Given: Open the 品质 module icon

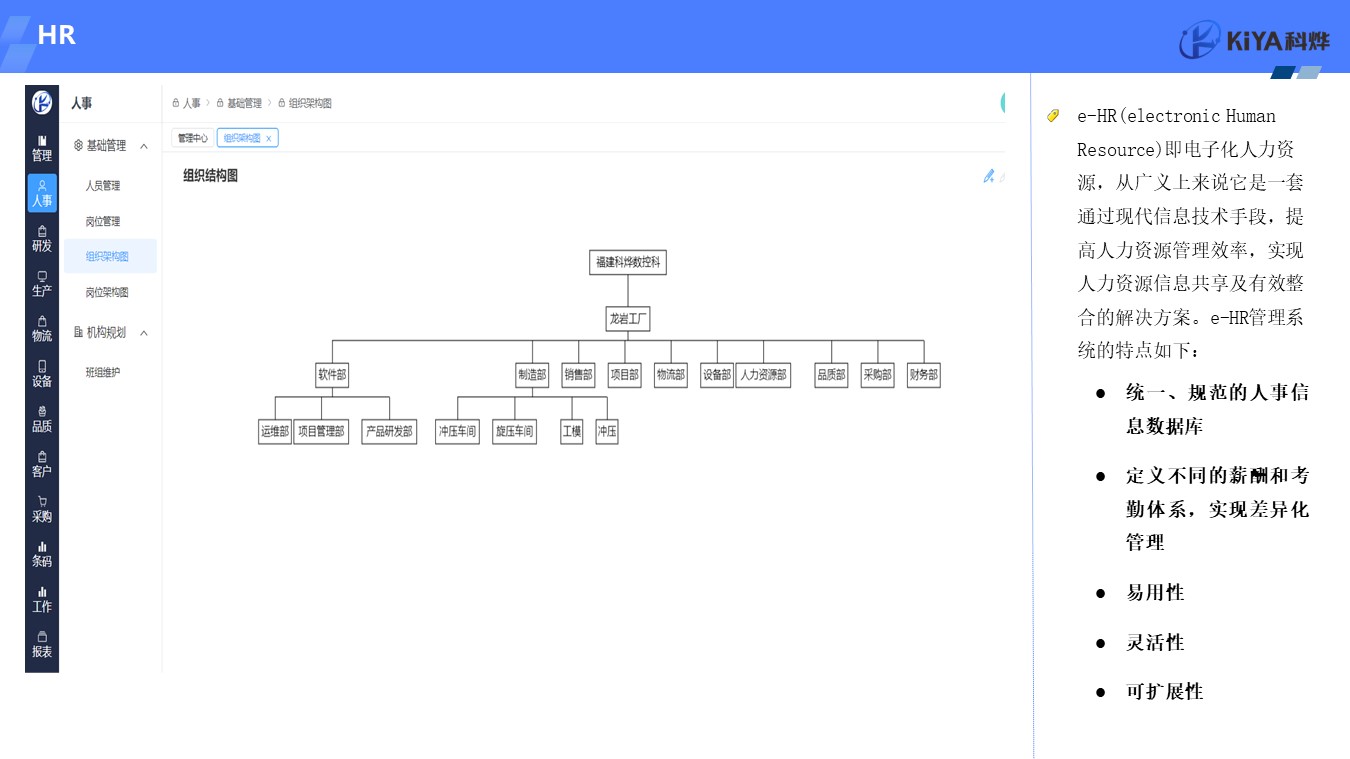Looking at the screenshot, I should [42, 418].
